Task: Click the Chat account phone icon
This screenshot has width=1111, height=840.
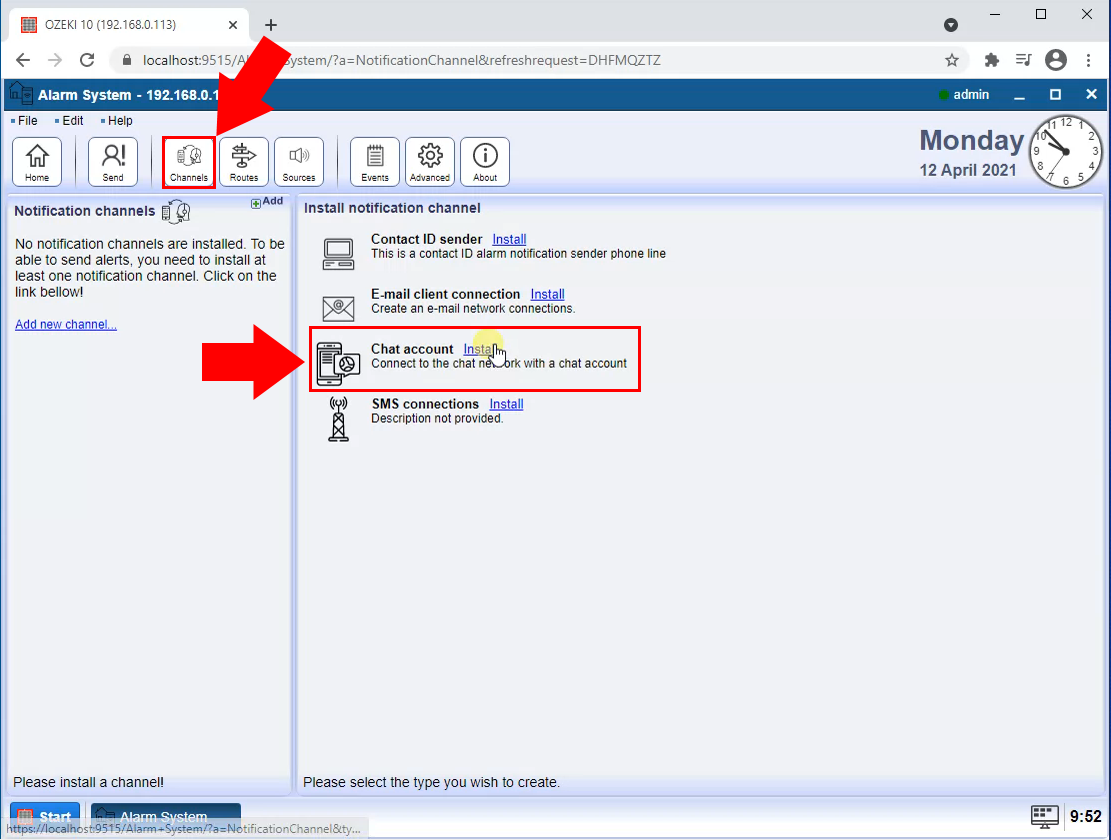Action: pos(338,363)
